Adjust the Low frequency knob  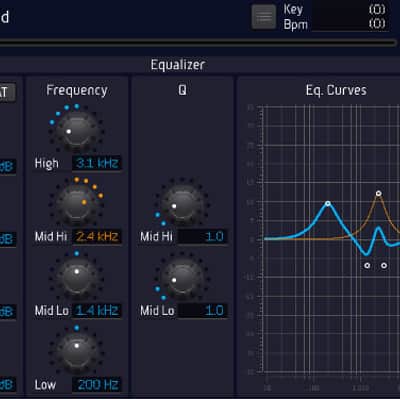click(x=76, y=352)
